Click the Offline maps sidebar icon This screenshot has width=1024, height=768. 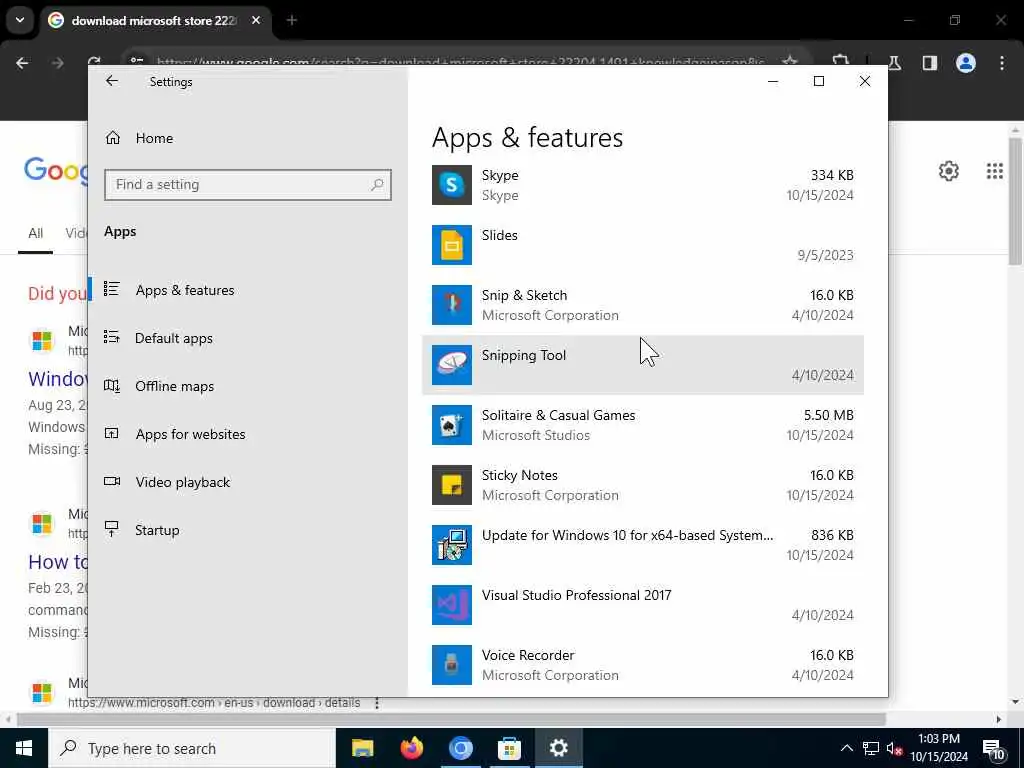pos(112,386)
